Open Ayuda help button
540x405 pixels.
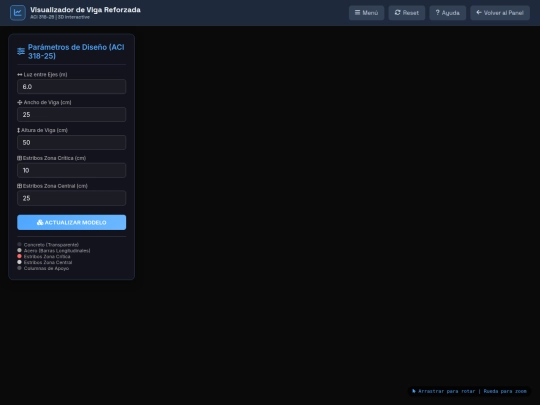click(x=447, y=13)
